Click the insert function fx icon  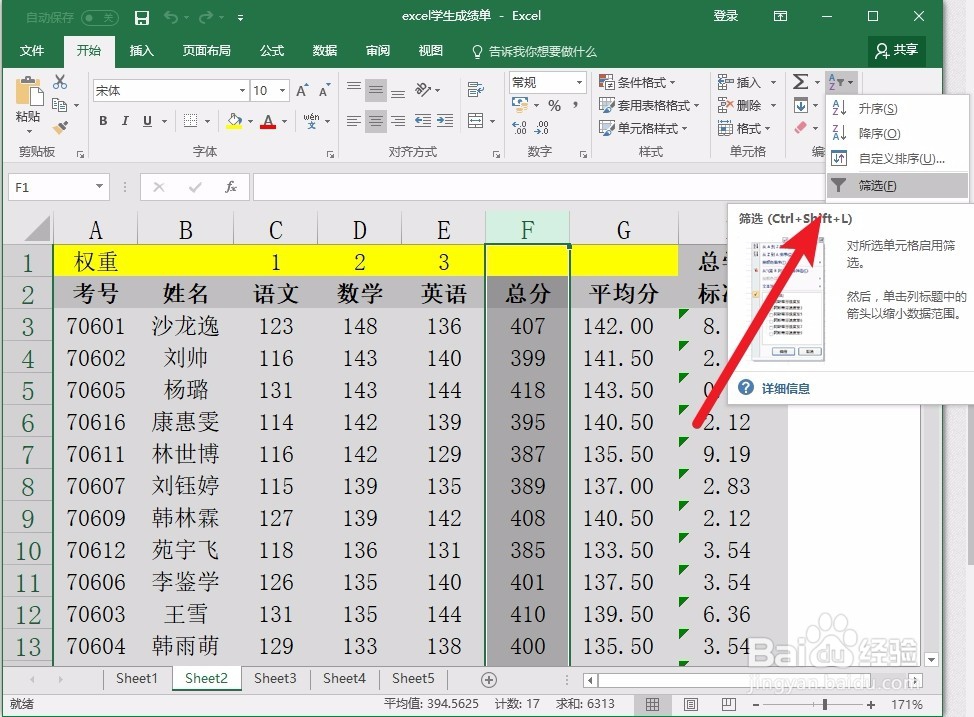click(x=231, y=187)
